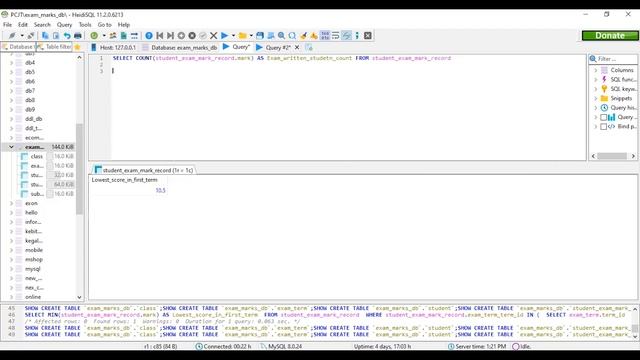Screen dimensions: 640x360
Task: Expand the ddl_db database node
Action: click(11, 119)
